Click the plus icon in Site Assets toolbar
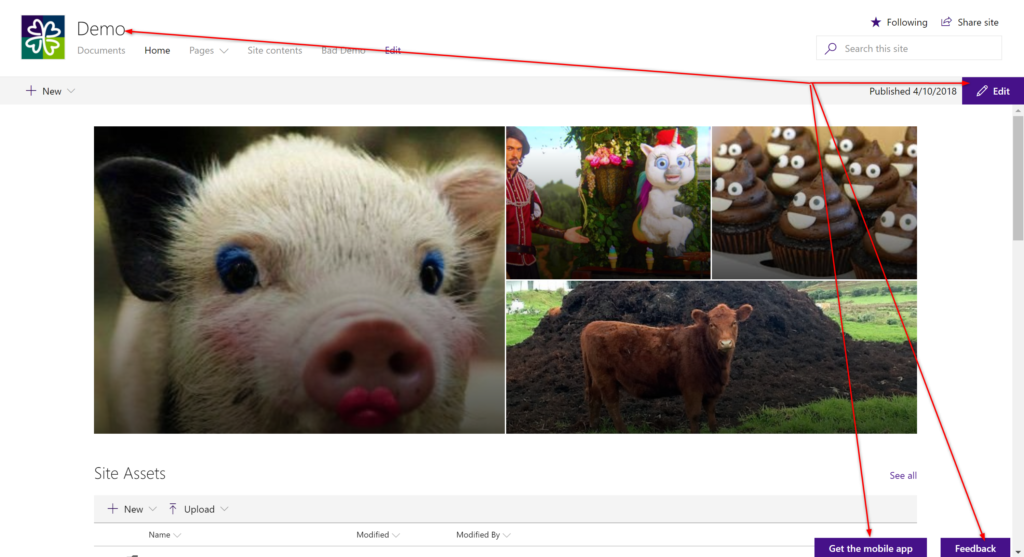 112,509
